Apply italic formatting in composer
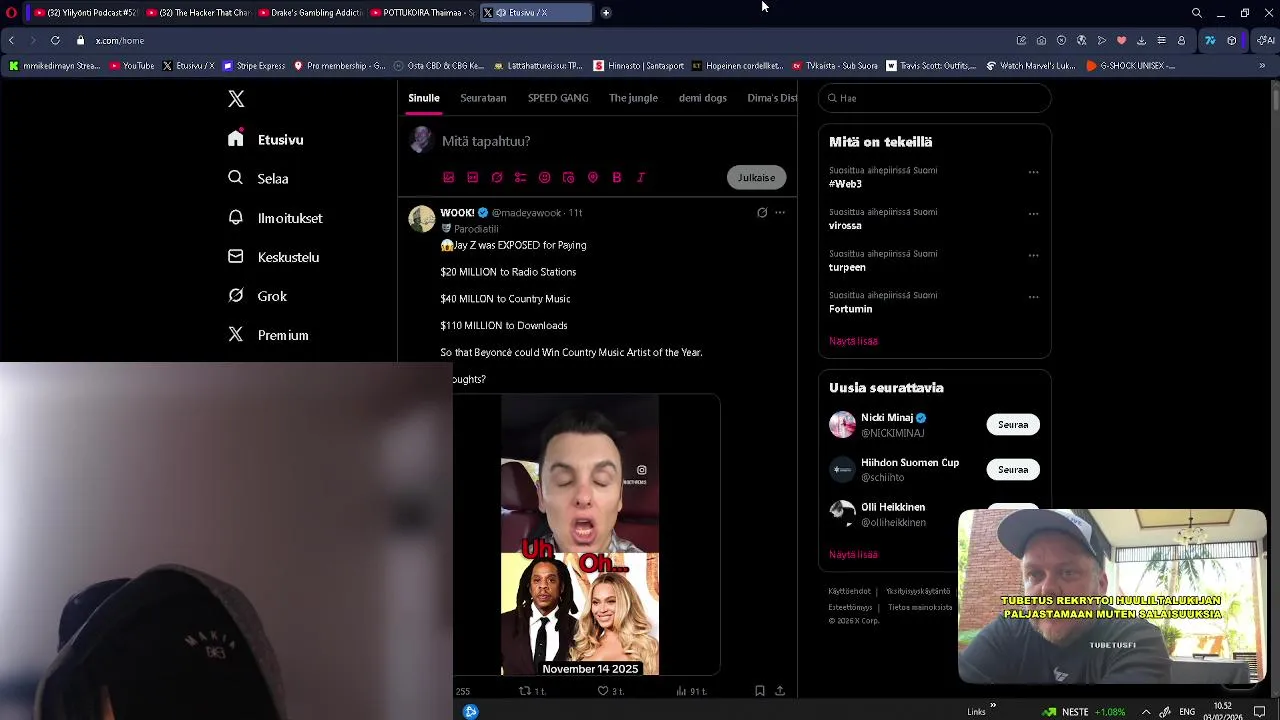The height and width of the screenshot is (720, 1280). [641, 177]
